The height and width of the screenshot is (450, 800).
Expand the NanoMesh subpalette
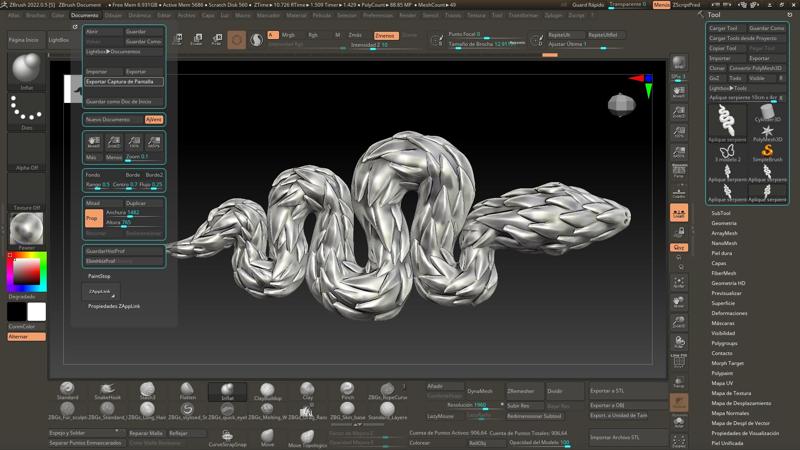click(x=724, y=243)
